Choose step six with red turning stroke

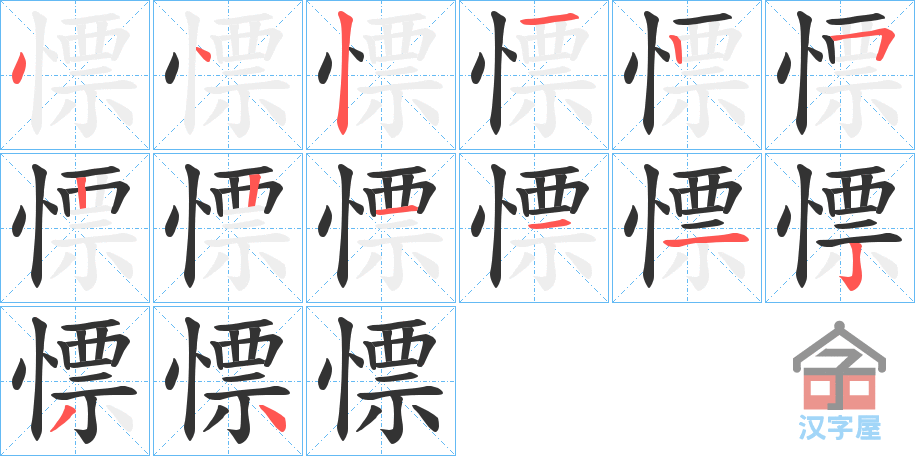click(x=840, y=75)
